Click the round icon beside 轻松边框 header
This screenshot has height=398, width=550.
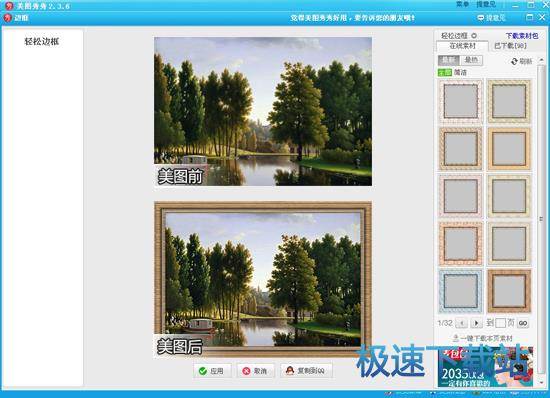474,35
